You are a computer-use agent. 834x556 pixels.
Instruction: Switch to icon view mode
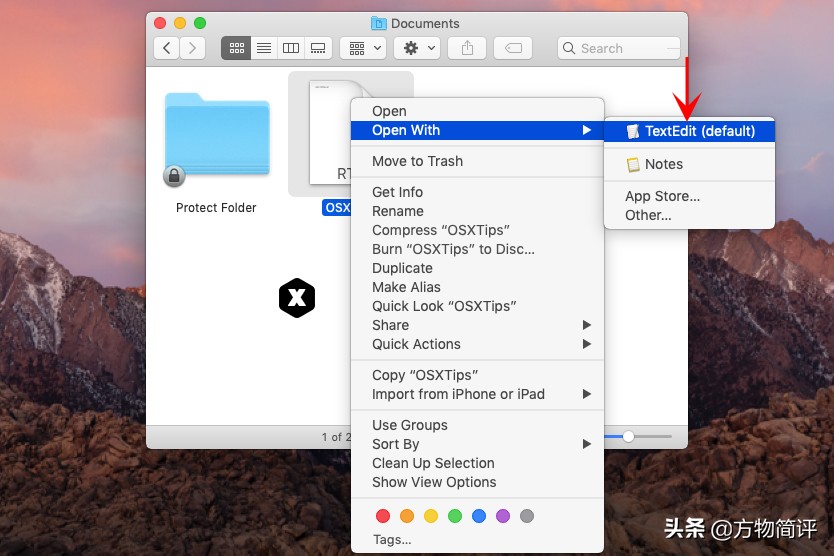(237, 48)
